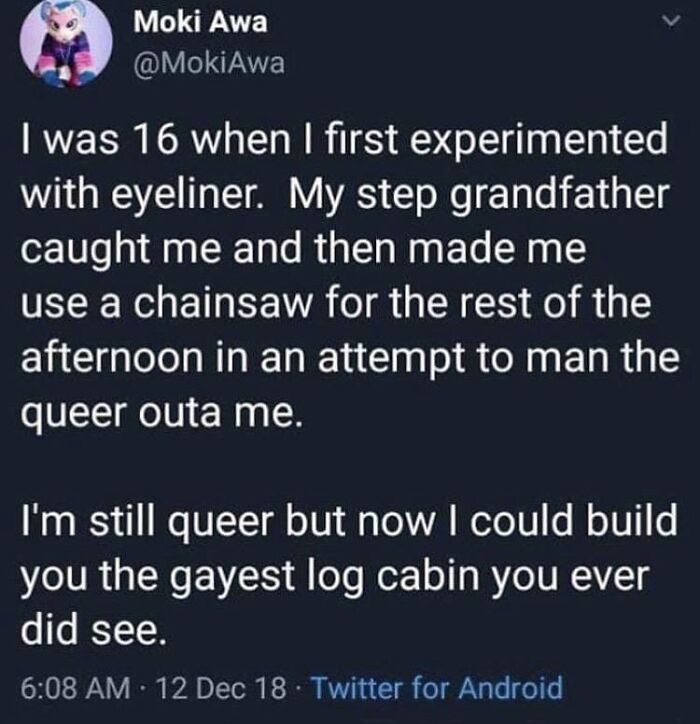Screen dimensions: 700x724
Task: Click the word still in second paragraph
Action: pyautogui.click(x=121, y=521)
